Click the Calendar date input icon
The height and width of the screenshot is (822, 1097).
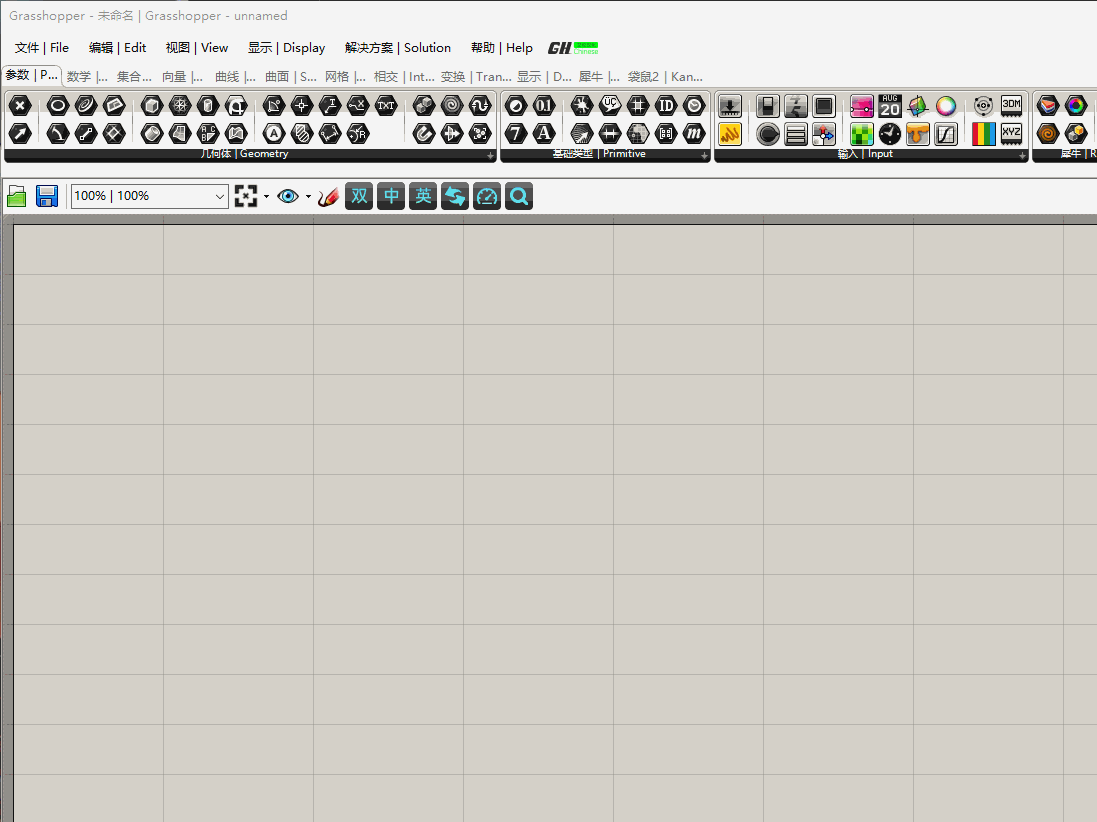tap(890, 106)
